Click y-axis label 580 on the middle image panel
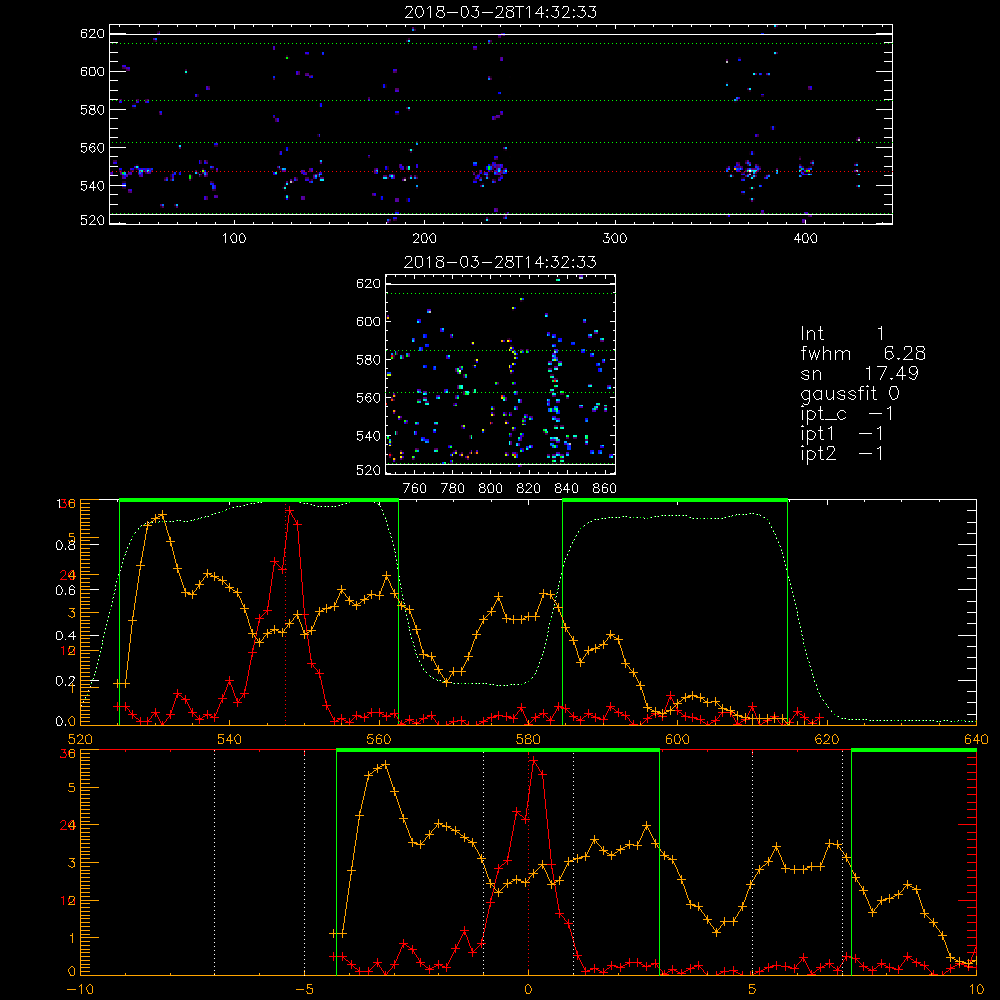1000x1000 pixels. (368, 360)
